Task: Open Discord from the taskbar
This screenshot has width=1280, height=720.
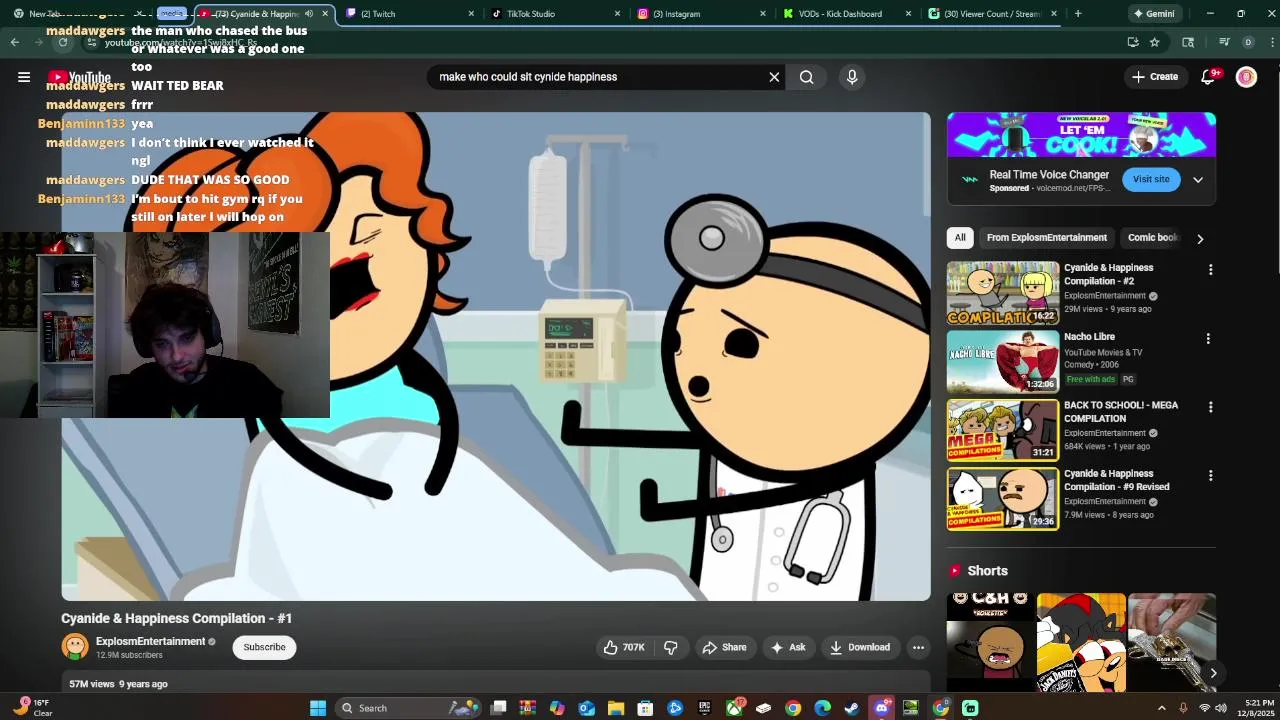Action: (881, 708)
